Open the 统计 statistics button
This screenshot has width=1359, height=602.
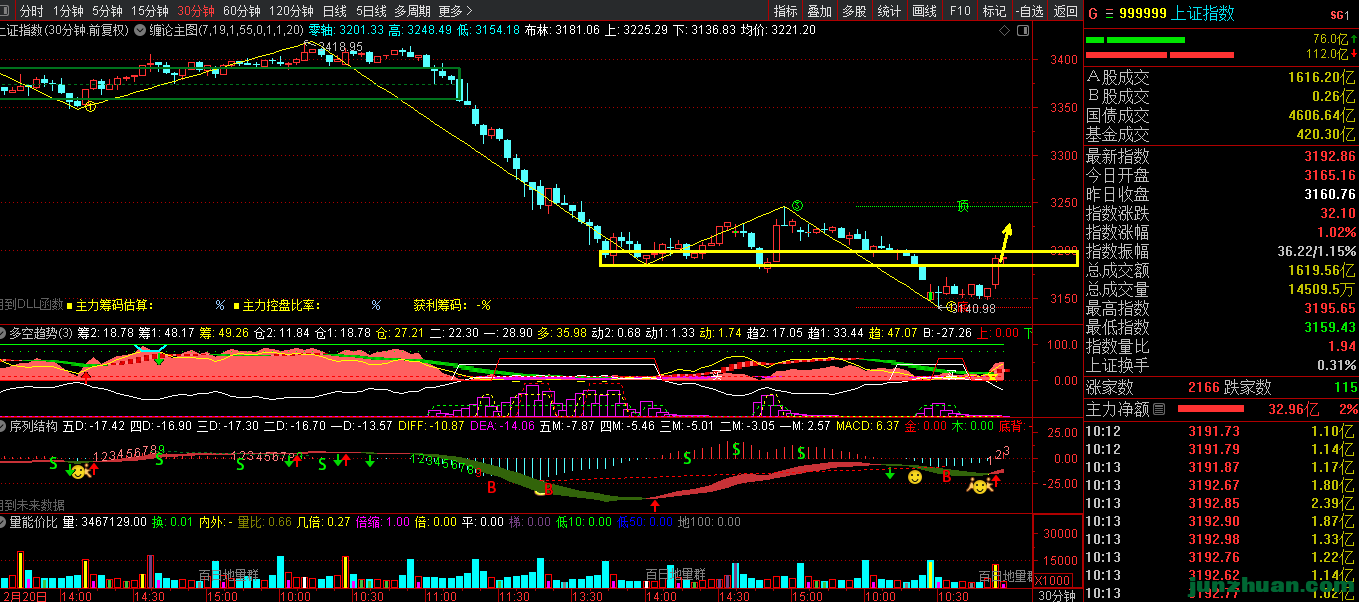[888, 11]
